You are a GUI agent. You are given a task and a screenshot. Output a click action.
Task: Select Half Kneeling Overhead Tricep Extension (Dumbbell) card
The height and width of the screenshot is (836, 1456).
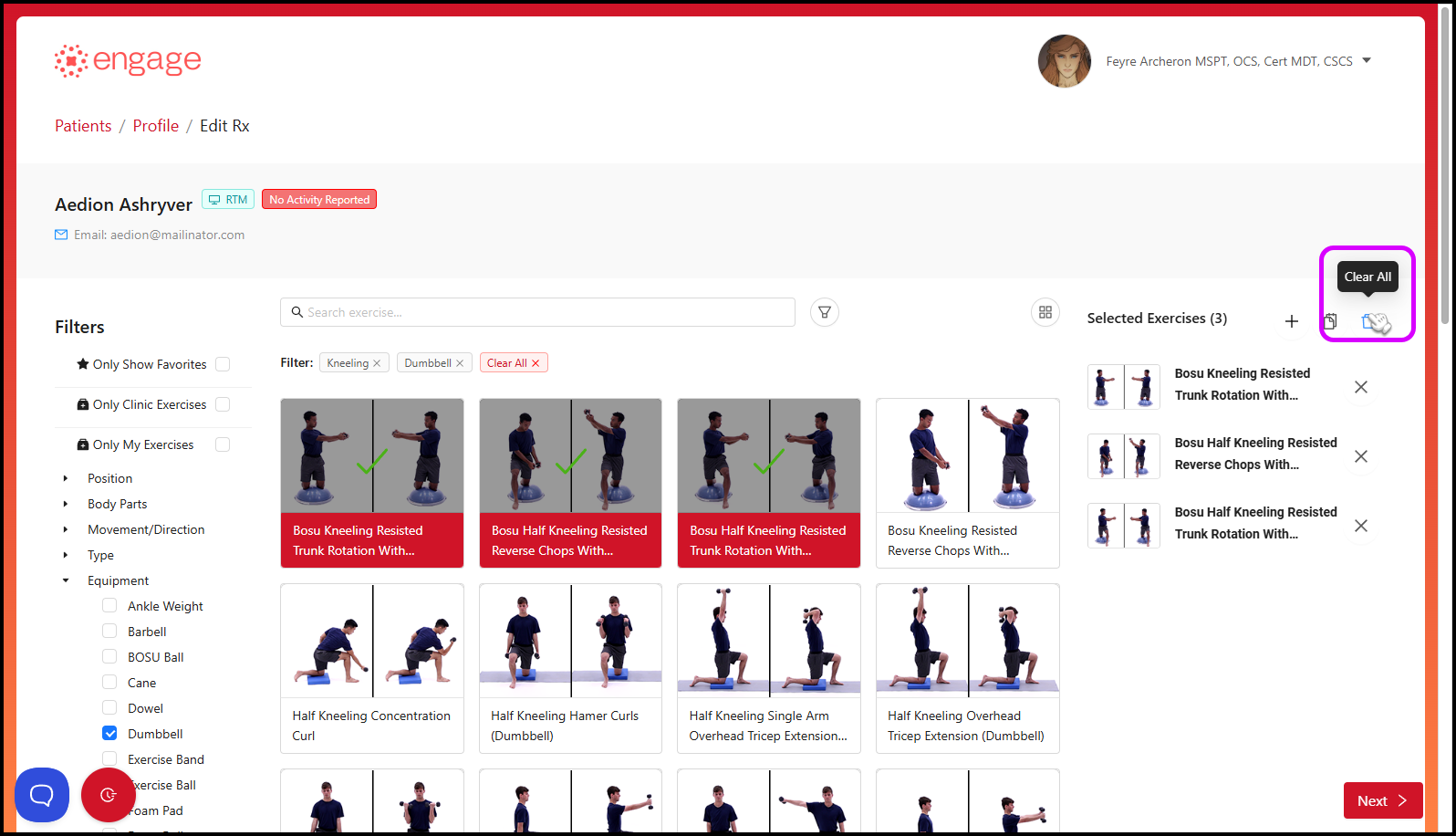pos(968,668)
